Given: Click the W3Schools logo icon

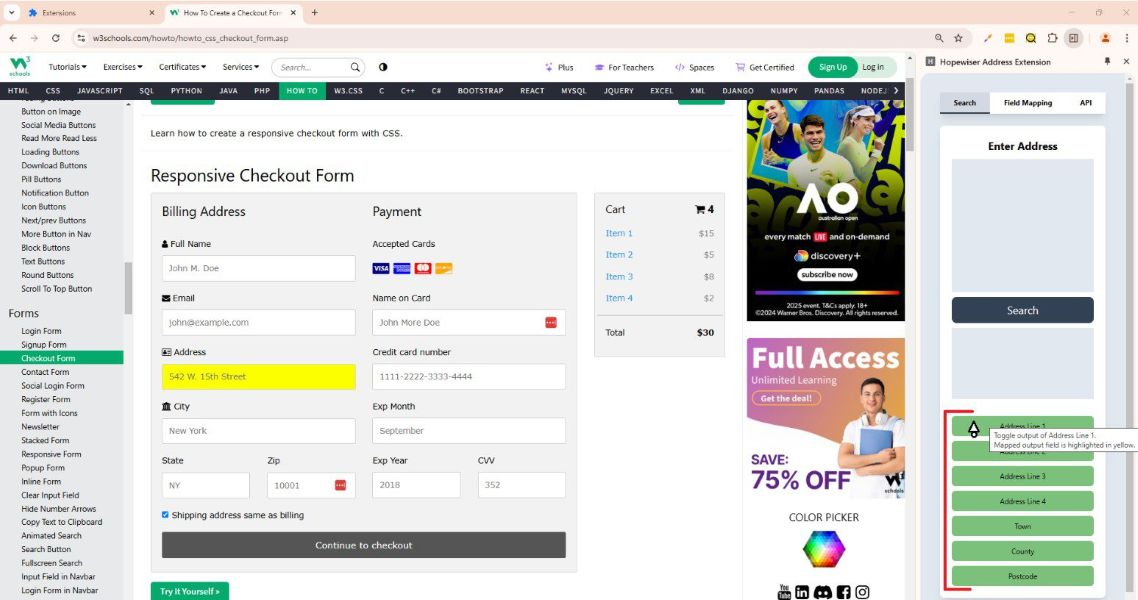Looking at the screenshot, I should 20,67.
